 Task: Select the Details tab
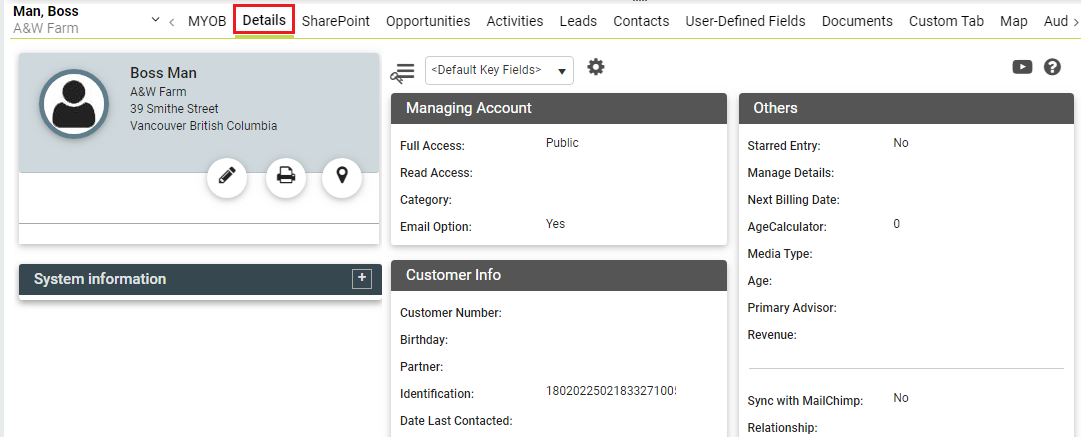click(264, 20)
